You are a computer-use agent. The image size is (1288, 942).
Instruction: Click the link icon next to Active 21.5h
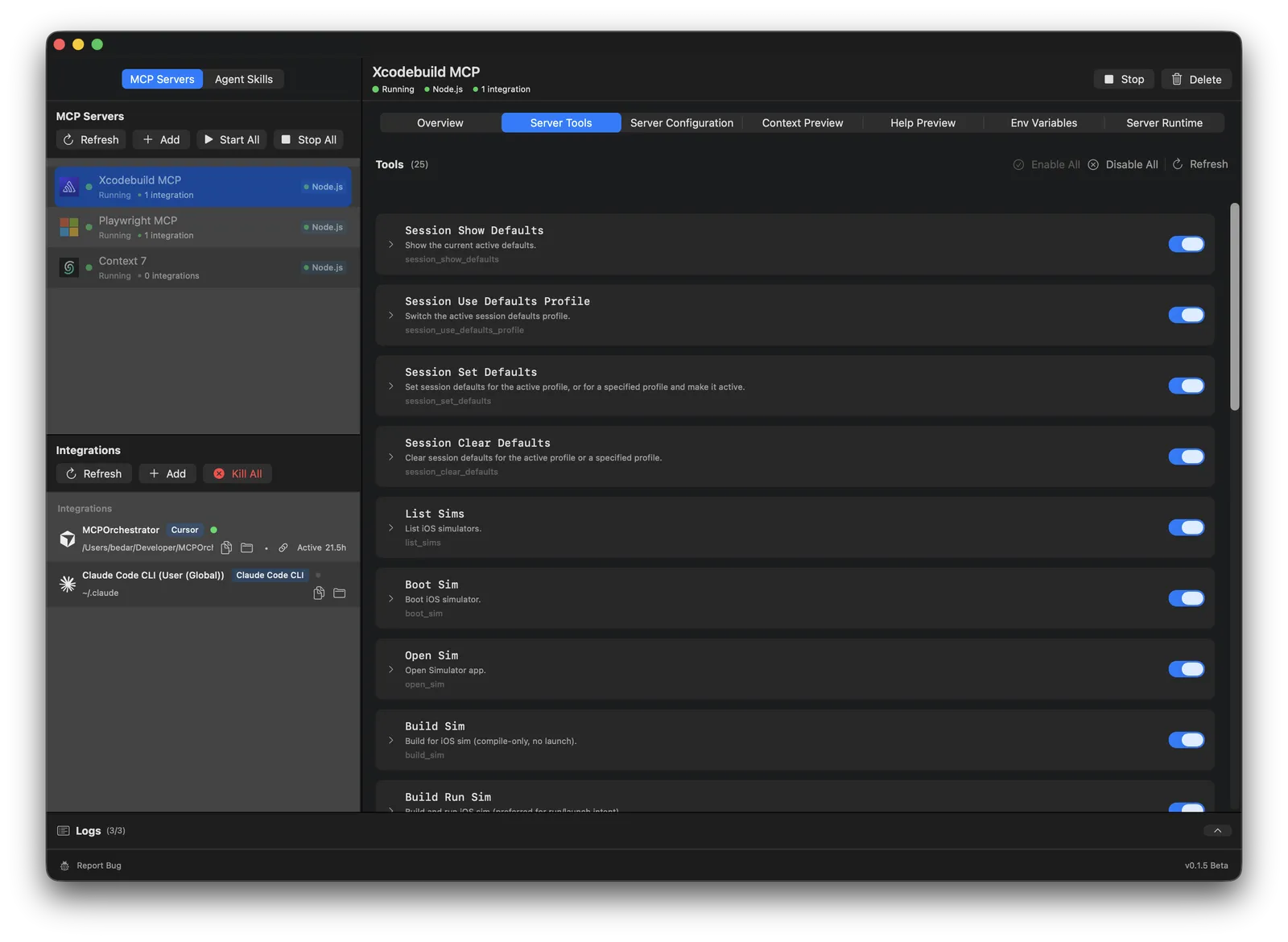click(x=283, y=547)
